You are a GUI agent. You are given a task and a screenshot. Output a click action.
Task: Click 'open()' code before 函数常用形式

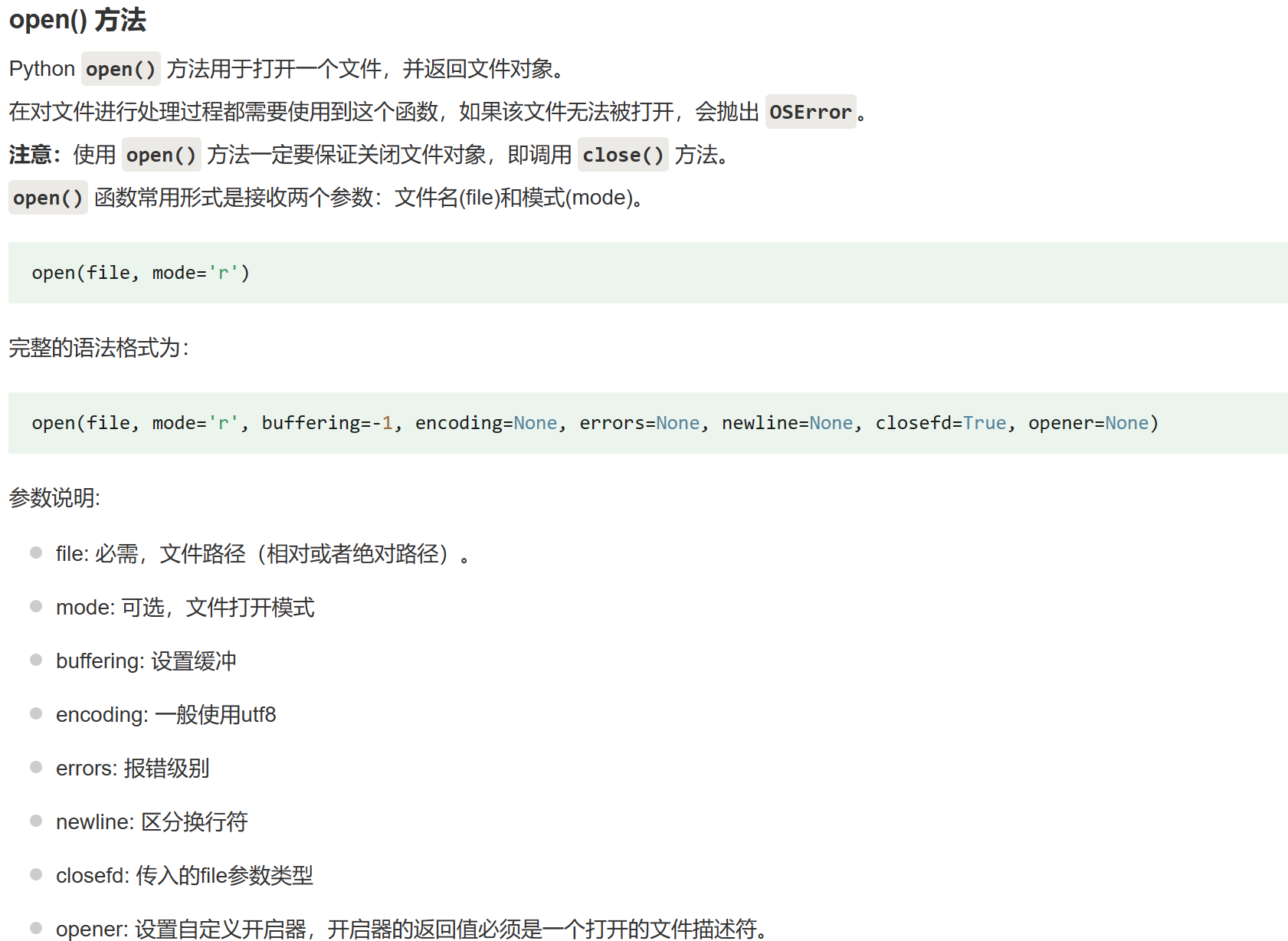(48, 198)
